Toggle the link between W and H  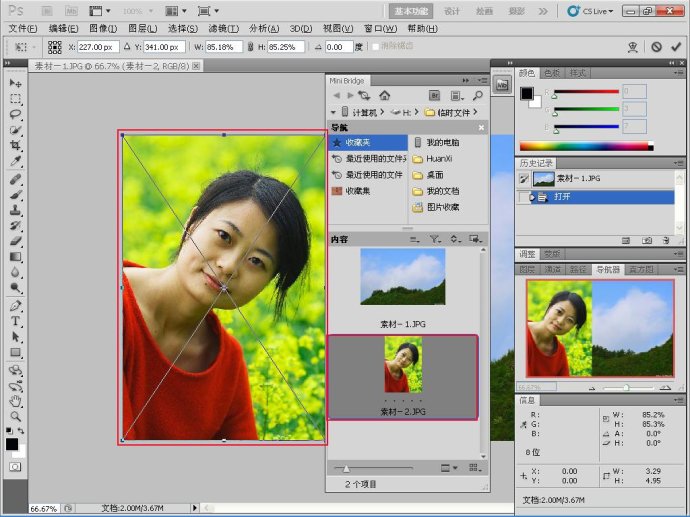(249, 47)
